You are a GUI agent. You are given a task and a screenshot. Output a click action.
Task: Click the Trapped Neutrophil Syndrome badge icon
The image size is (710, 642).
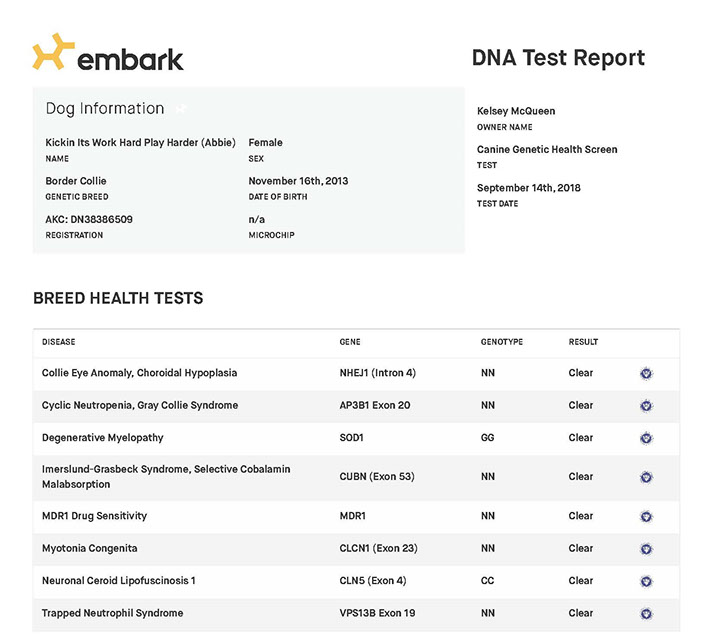646,613
